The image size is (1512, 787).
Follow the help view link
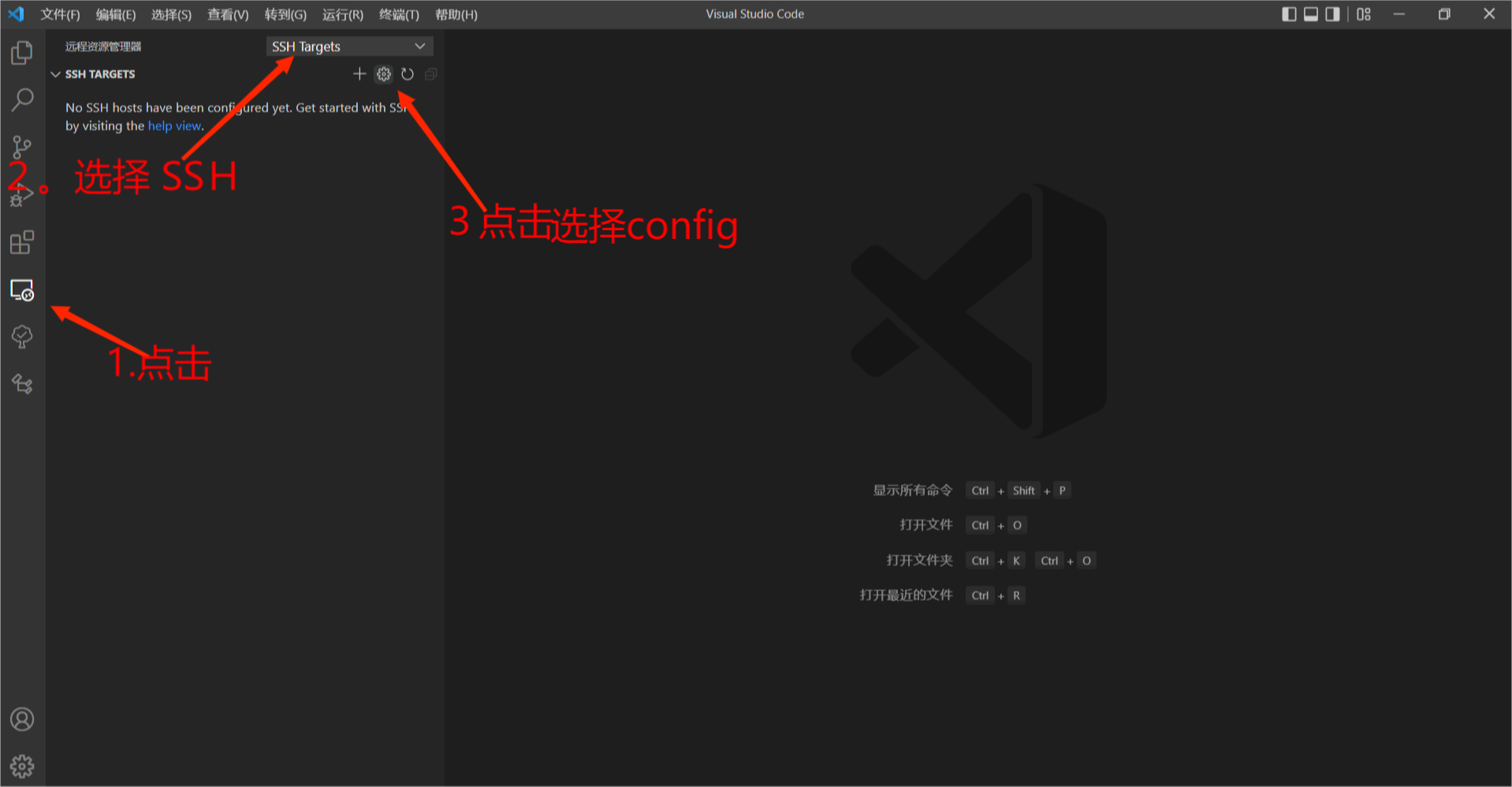tap(174, 126)
